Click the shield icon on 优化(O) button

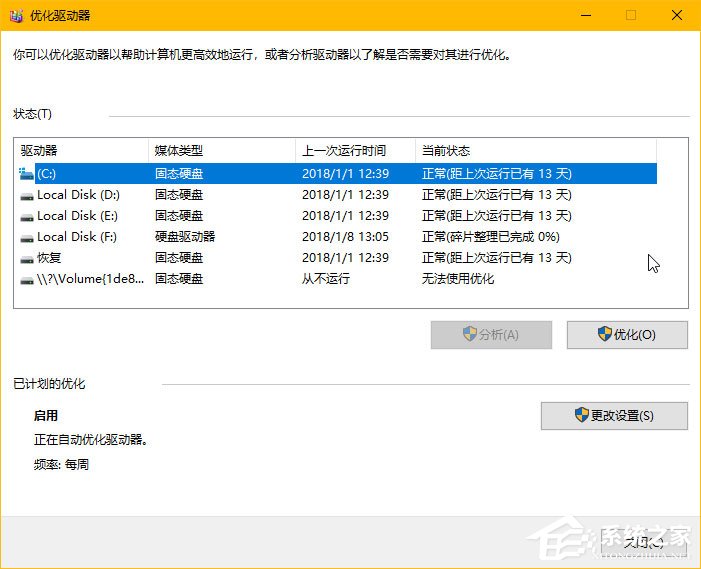(604, 334)
